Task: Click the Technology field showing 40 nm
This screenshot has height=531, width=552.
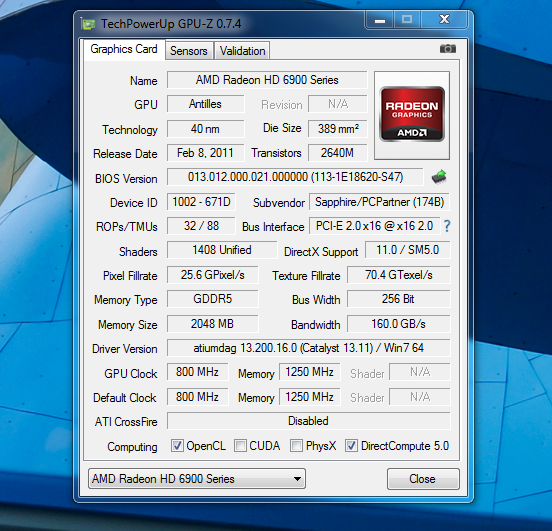Action: click(205, 129)
